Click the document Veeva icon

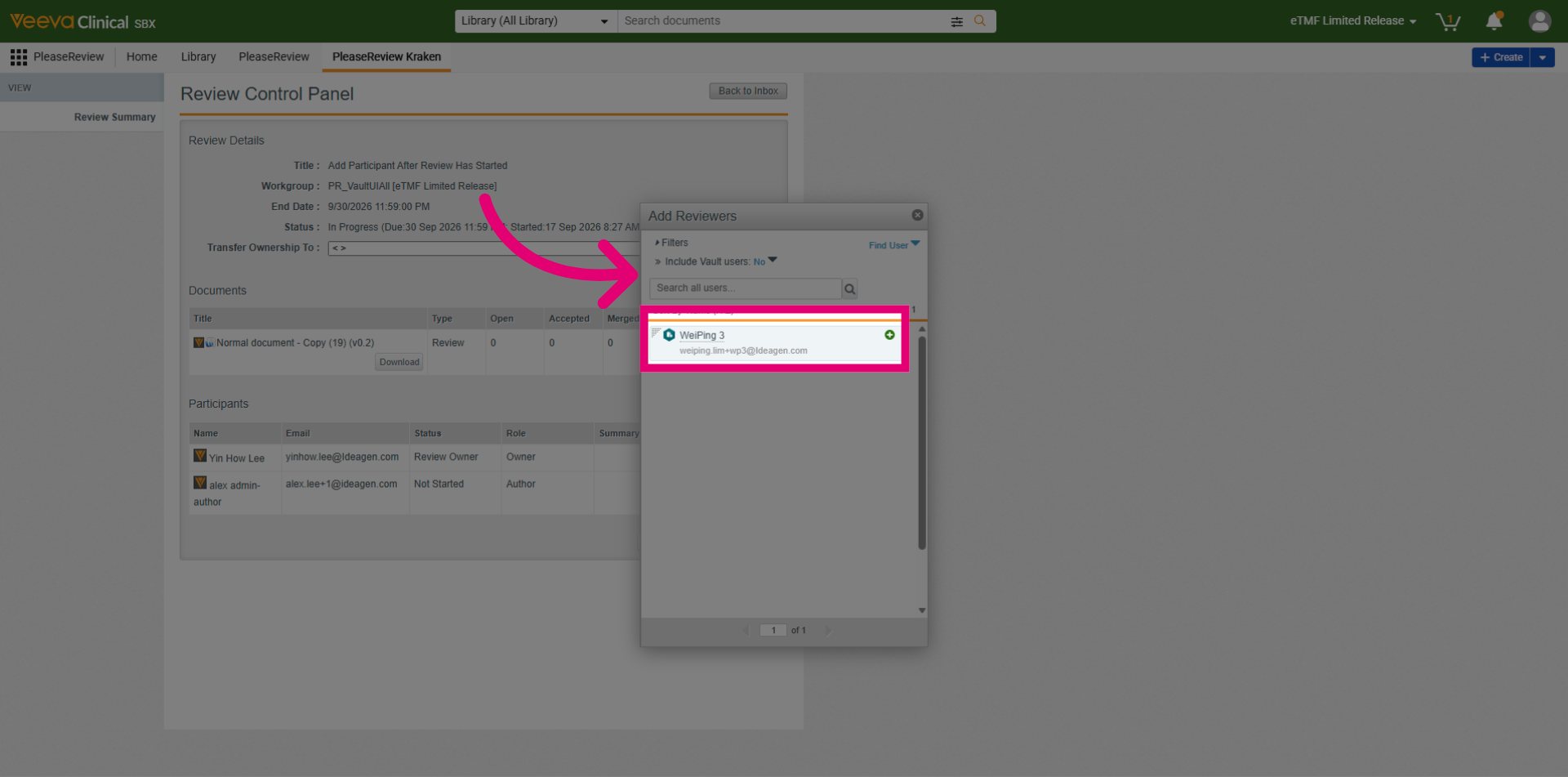198,342
